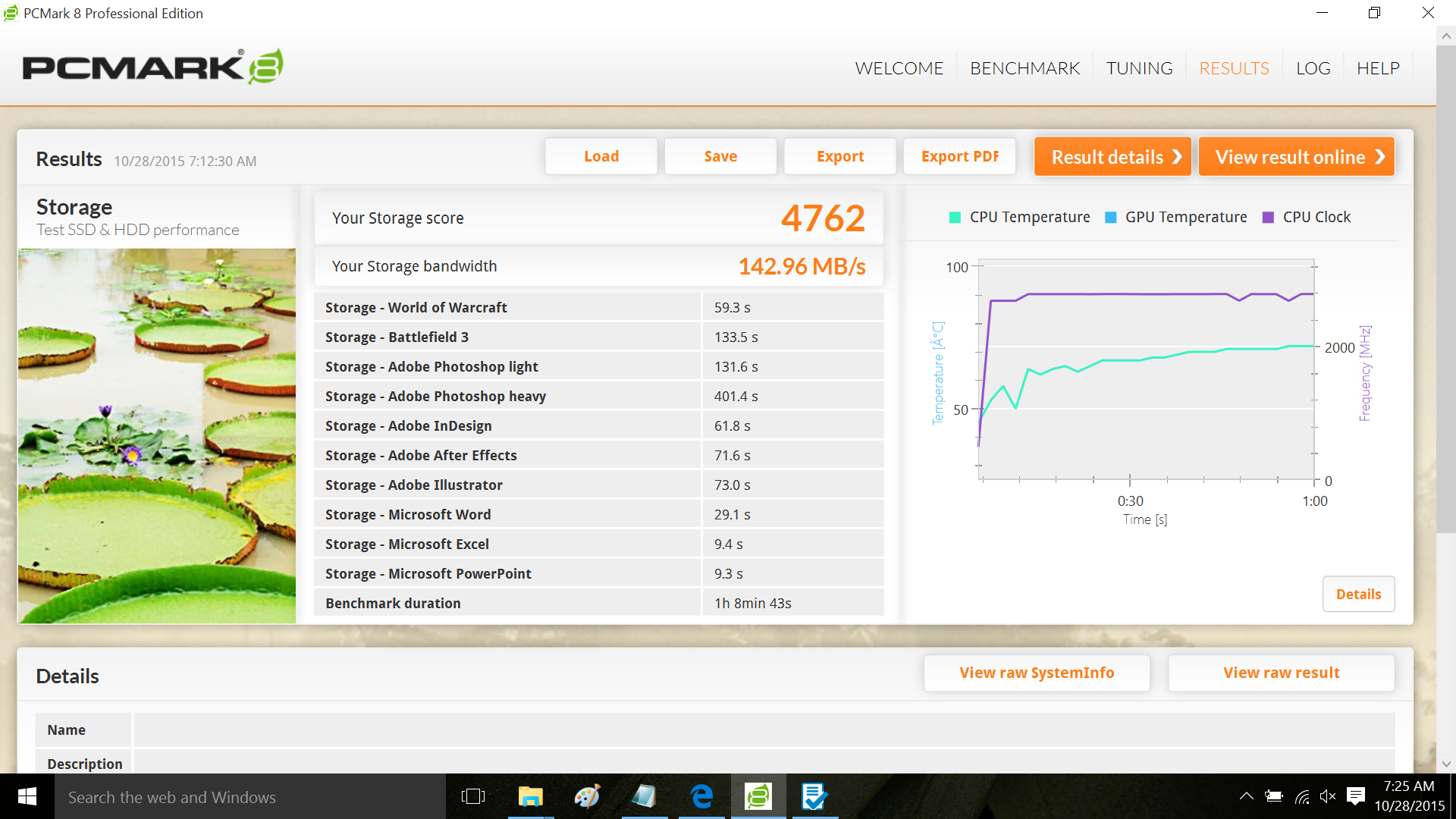Toggle the GPU Temperature legend swatch

pos(1111,218)
